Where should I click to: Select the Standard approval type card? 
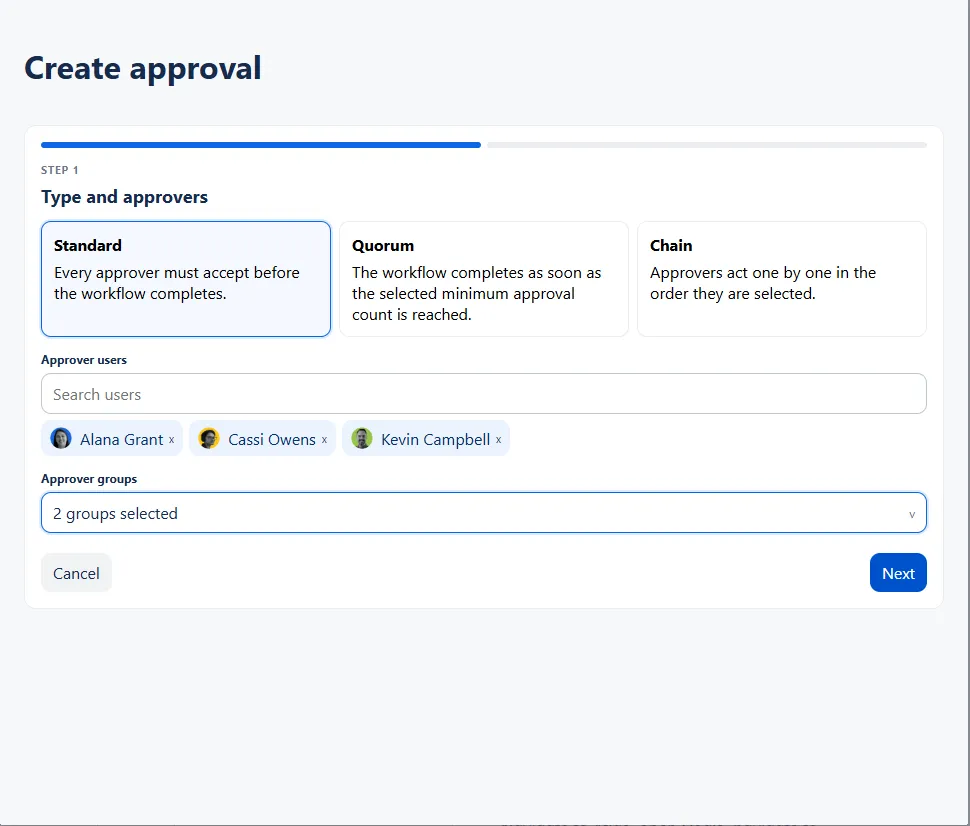coord(186,279)
